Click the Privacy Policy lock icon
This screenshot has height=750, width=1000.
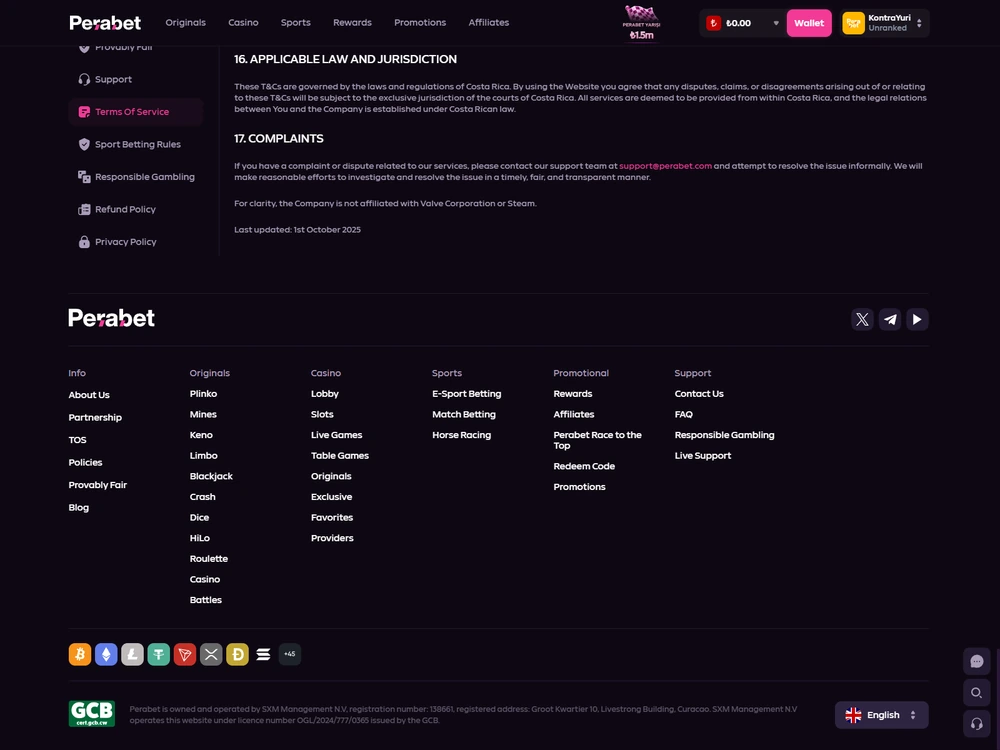click(84, 242)
